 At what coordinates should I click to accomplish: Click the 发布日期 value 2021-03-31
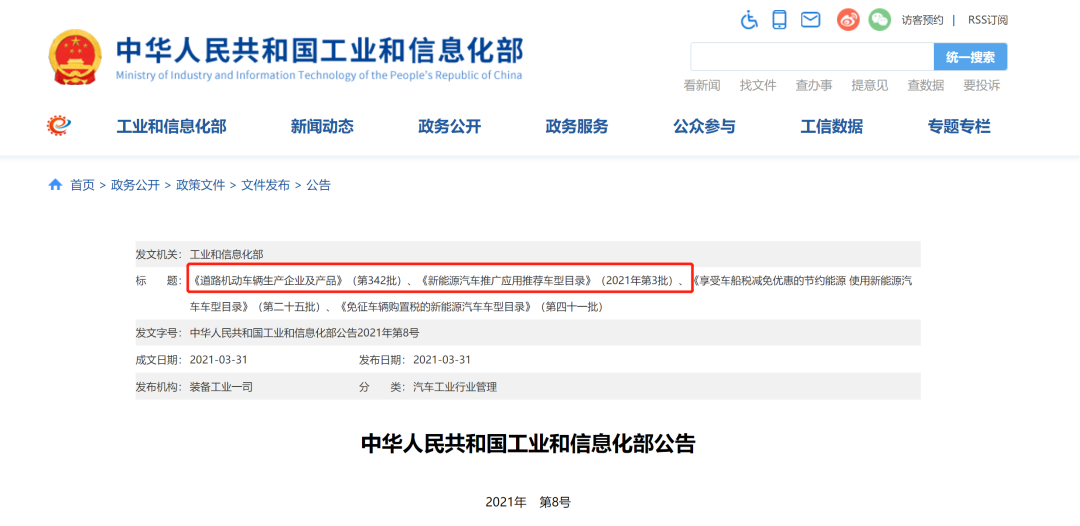(x=442, y=360)
